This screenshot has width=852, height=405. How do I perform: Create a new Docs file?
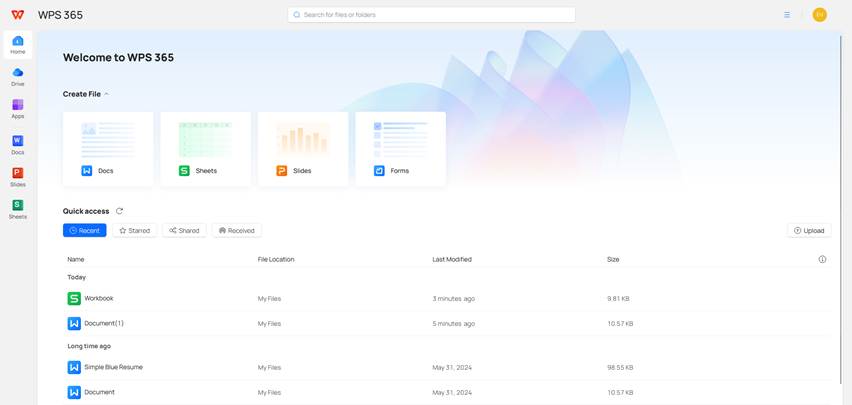(108, 149)
